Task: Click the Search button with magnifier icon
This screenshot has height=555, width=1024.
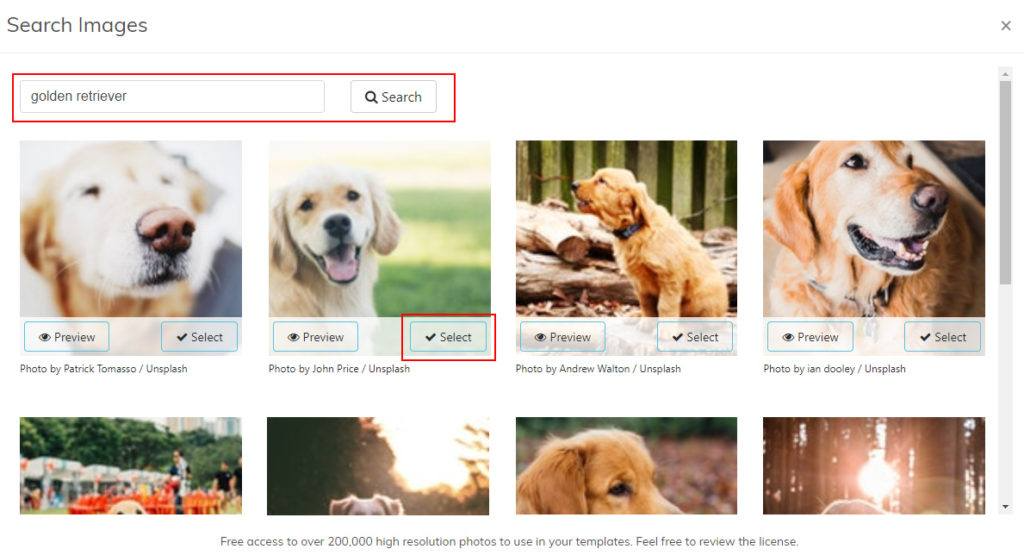Action: coord(393,97)
